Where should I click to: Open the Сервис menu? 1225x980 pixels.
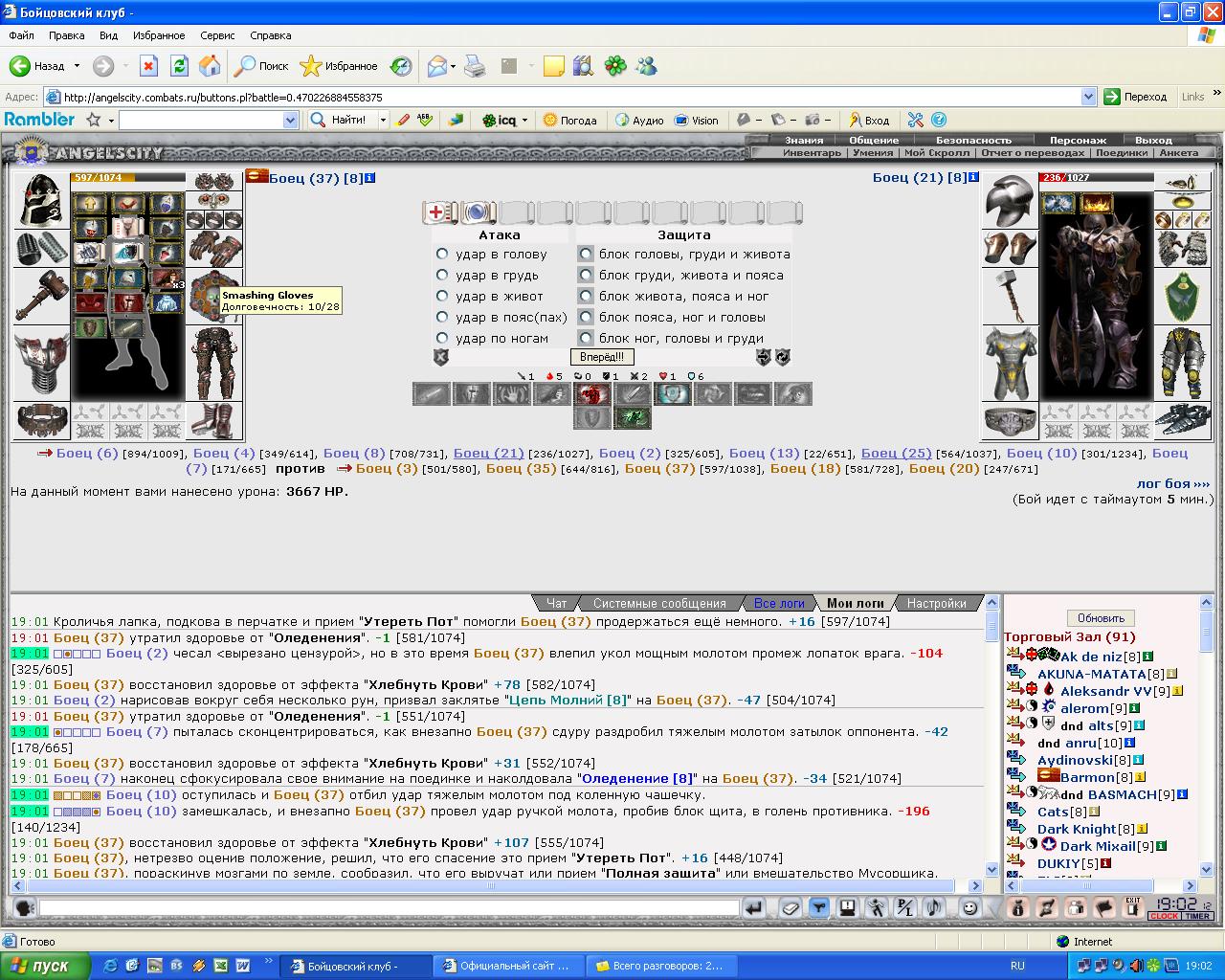[217, 35]
